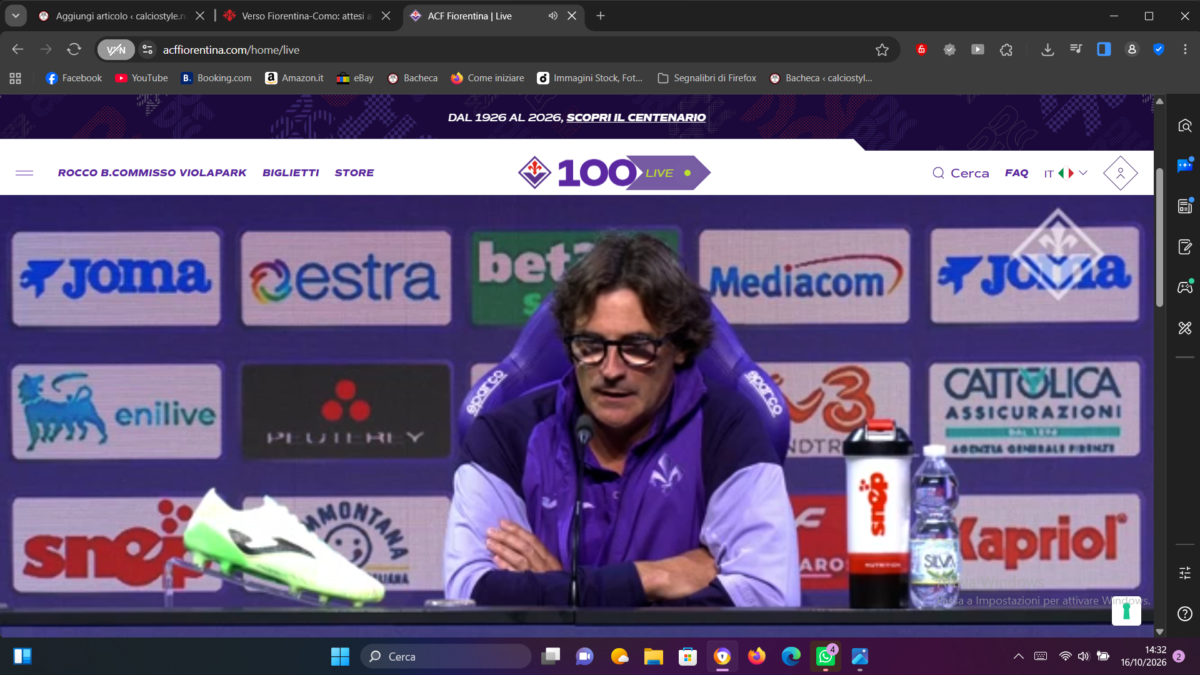This screenshot has height=675, width=1200.
Task: Click the VPN badge in address bar
Action: click(116, 49)
